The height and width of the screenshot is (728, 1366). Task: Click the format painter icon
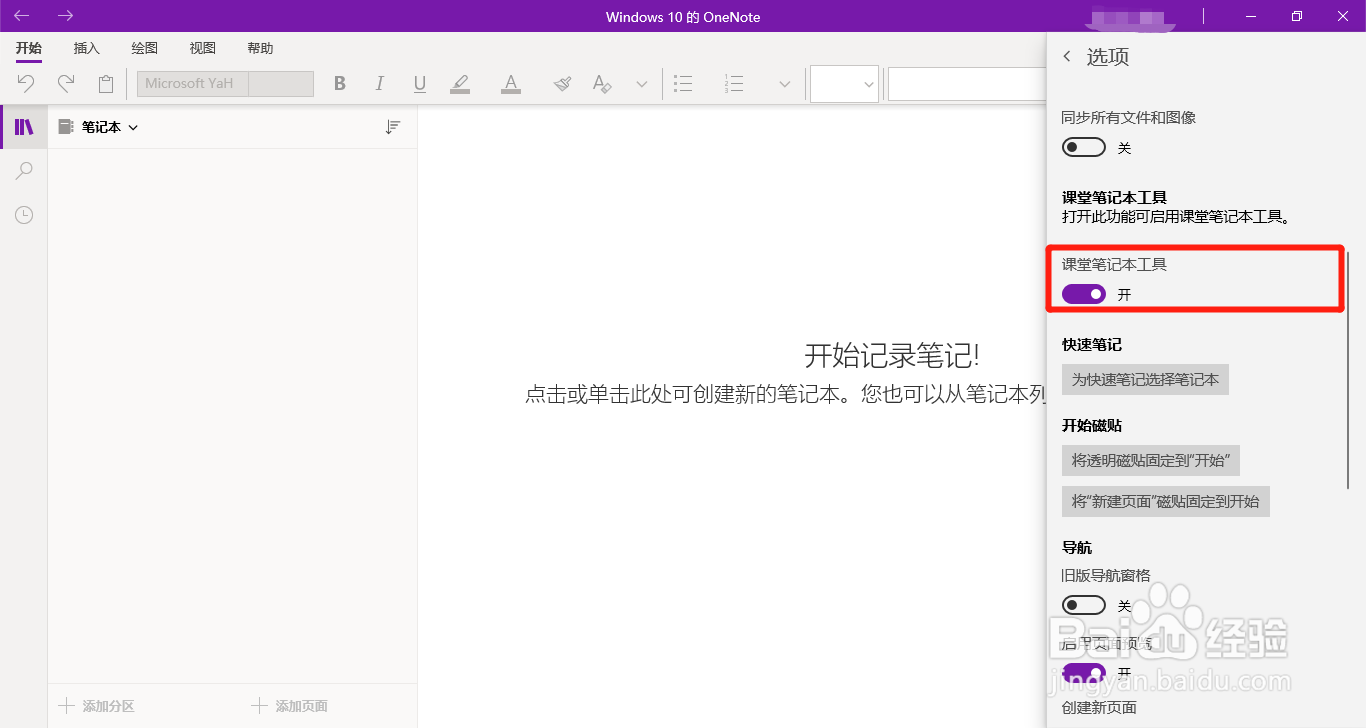tap(562, 84)
